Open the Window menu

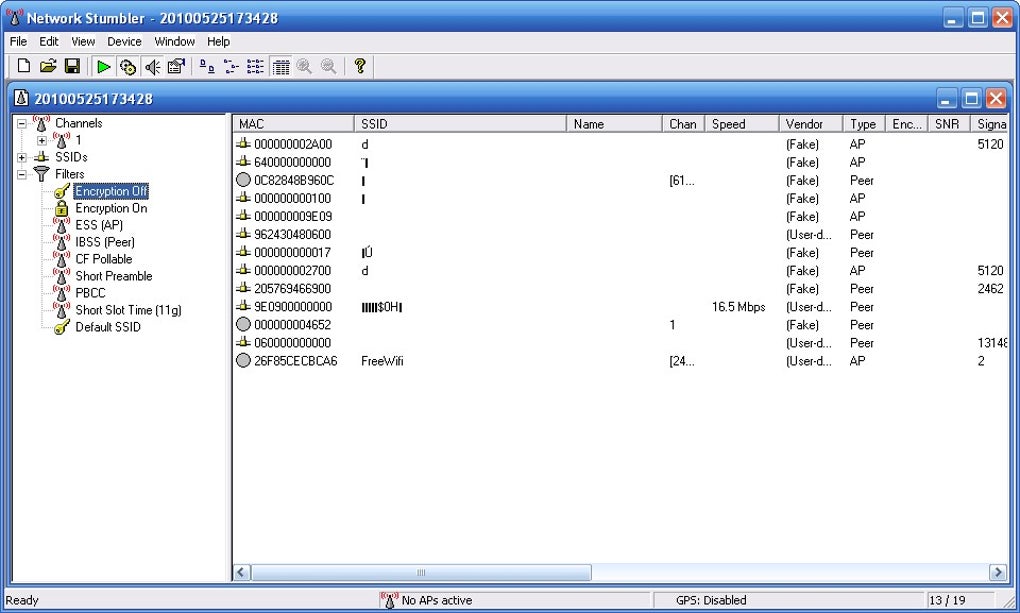click(174, 42)
